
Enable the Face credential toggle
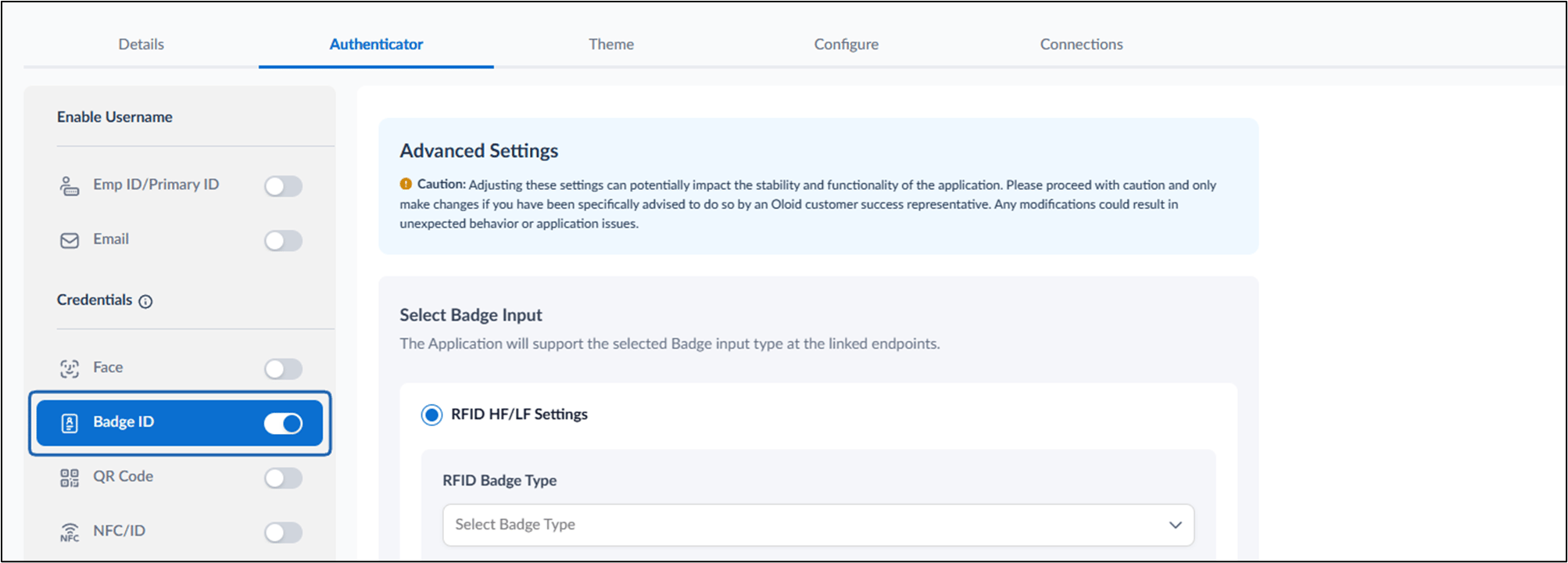pos(283,368)
